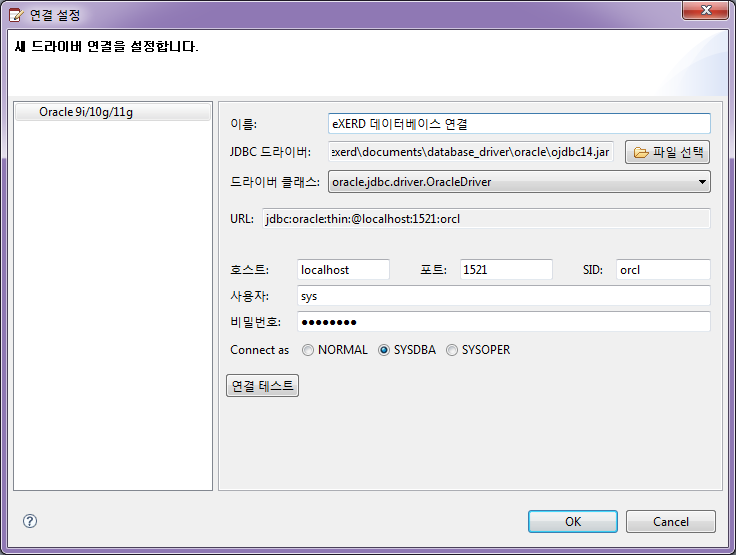The image size is (736, 555).
Task: Click the help question mark icon
Action: (30, 521)
